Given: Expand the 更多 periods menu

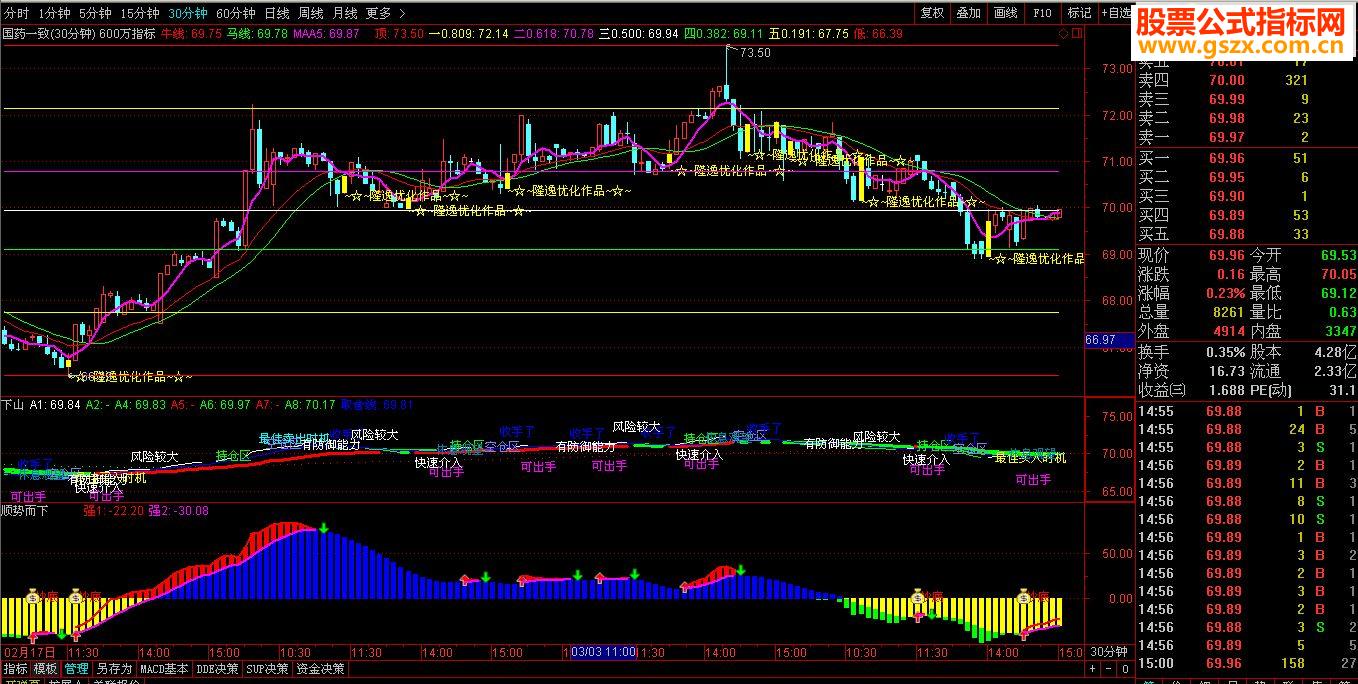Looking at the screenshot, I should pyautogui.click(x=385, y=13).
